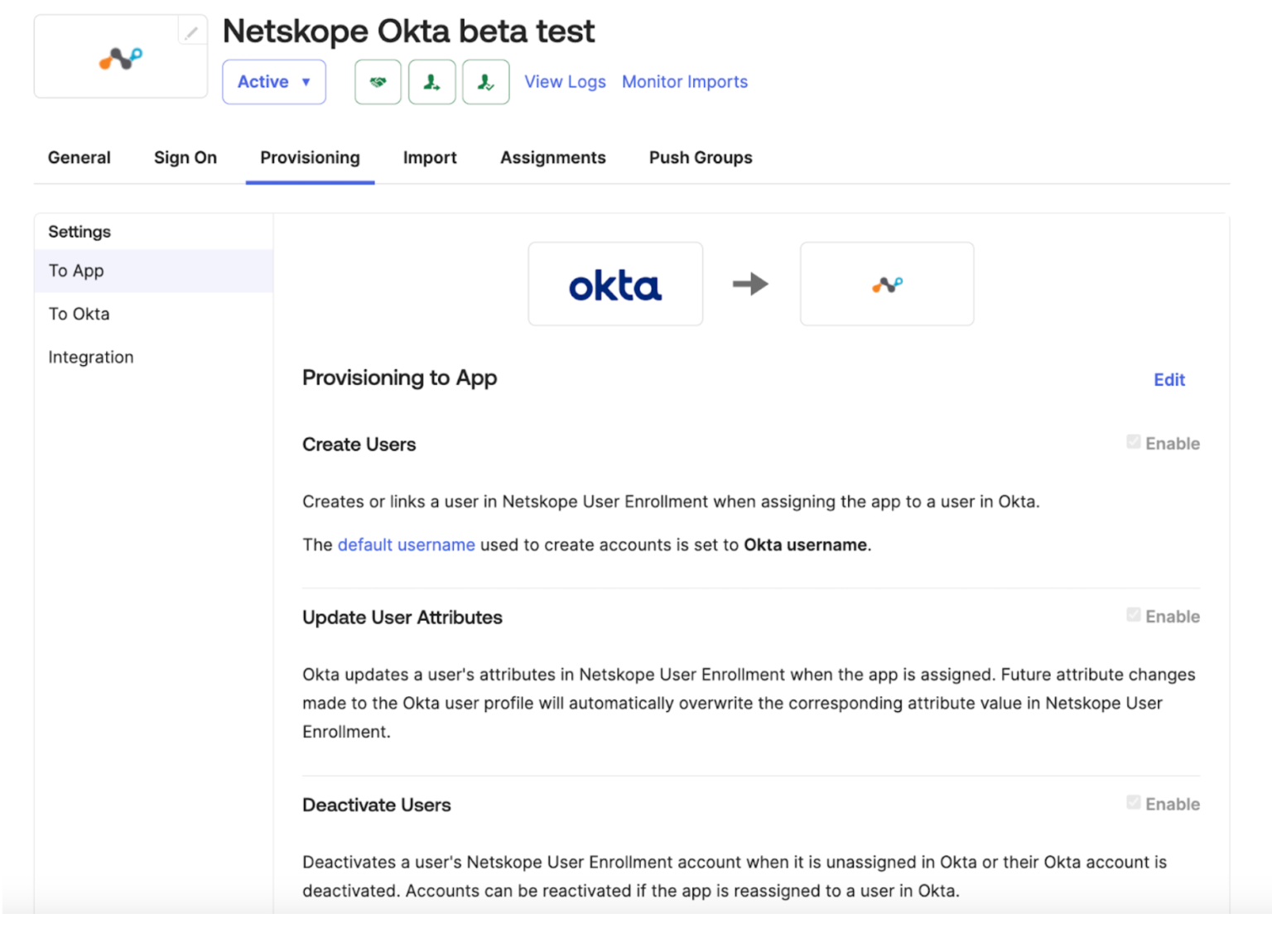Enable Update User Attributes
This screenshot has height=952, width=1272.
point(1134,615)
